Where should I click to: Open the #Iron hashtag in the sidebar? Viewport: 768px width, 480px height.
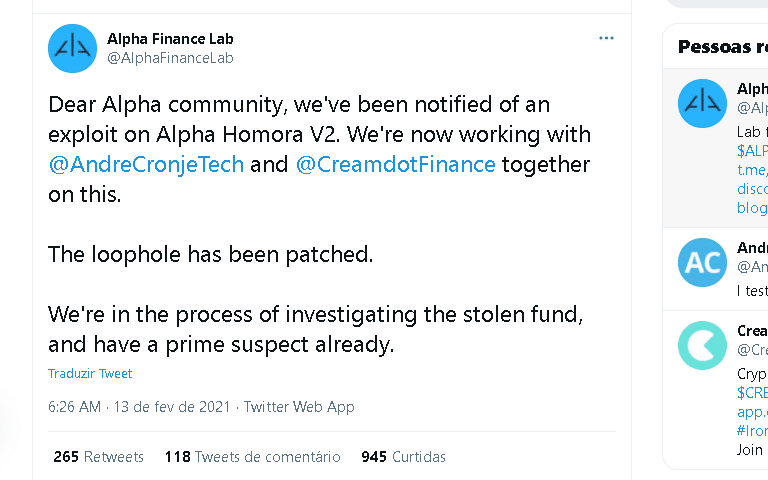[x=752, y=431]
